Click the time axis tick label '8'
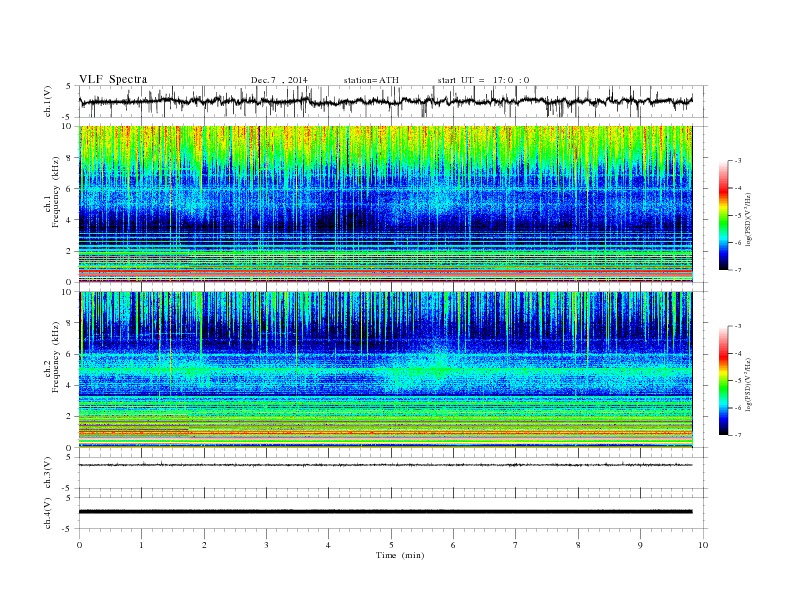Screen dimensions: 792x612 [x=578, y=545]
